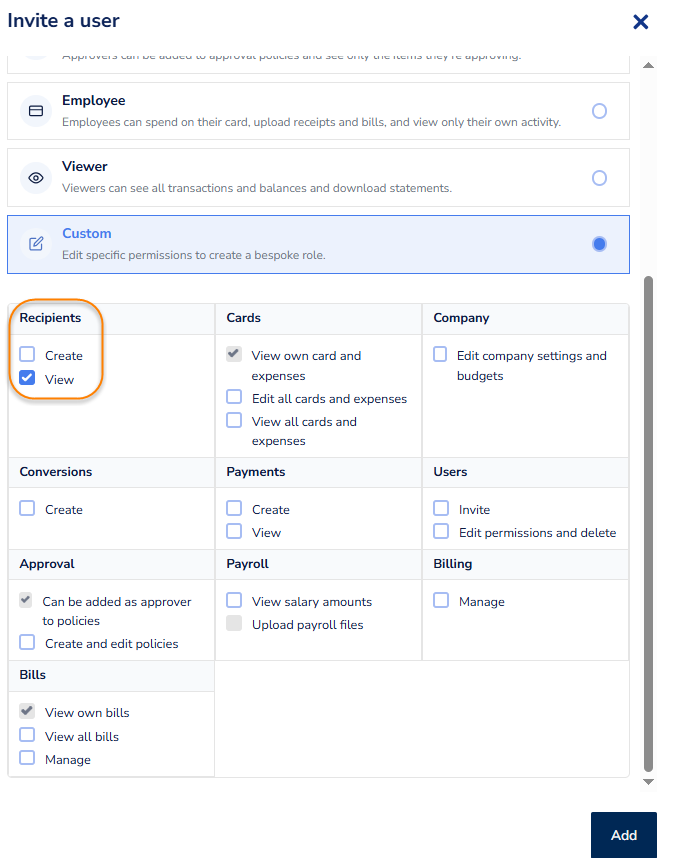674x858 pixels.
Task: Click the scrollbar up arrow
Action: 648,65
